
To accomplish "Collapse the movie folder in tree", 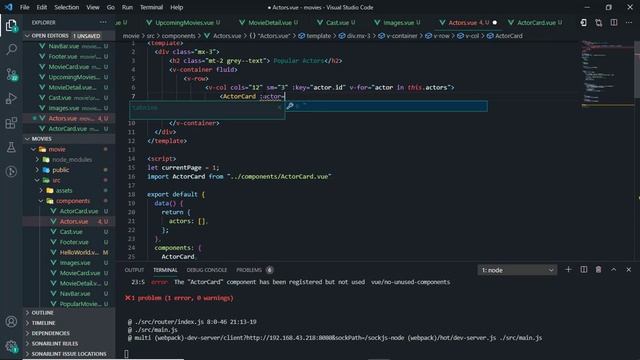I will pyautogui.click(x=34, y=149).
